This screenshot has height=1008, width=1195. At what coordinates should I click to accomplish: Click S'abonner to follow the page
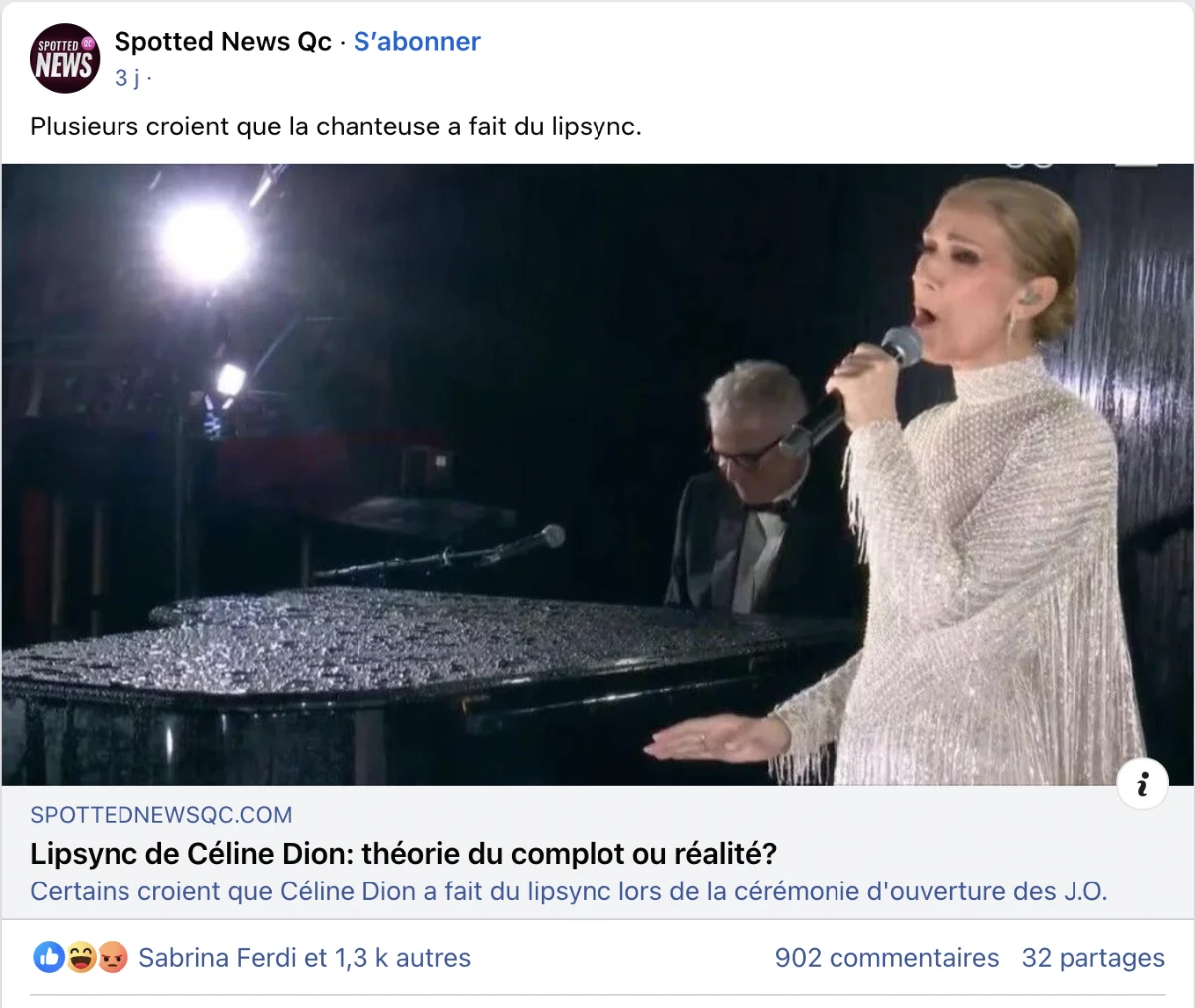click(416, 42)
